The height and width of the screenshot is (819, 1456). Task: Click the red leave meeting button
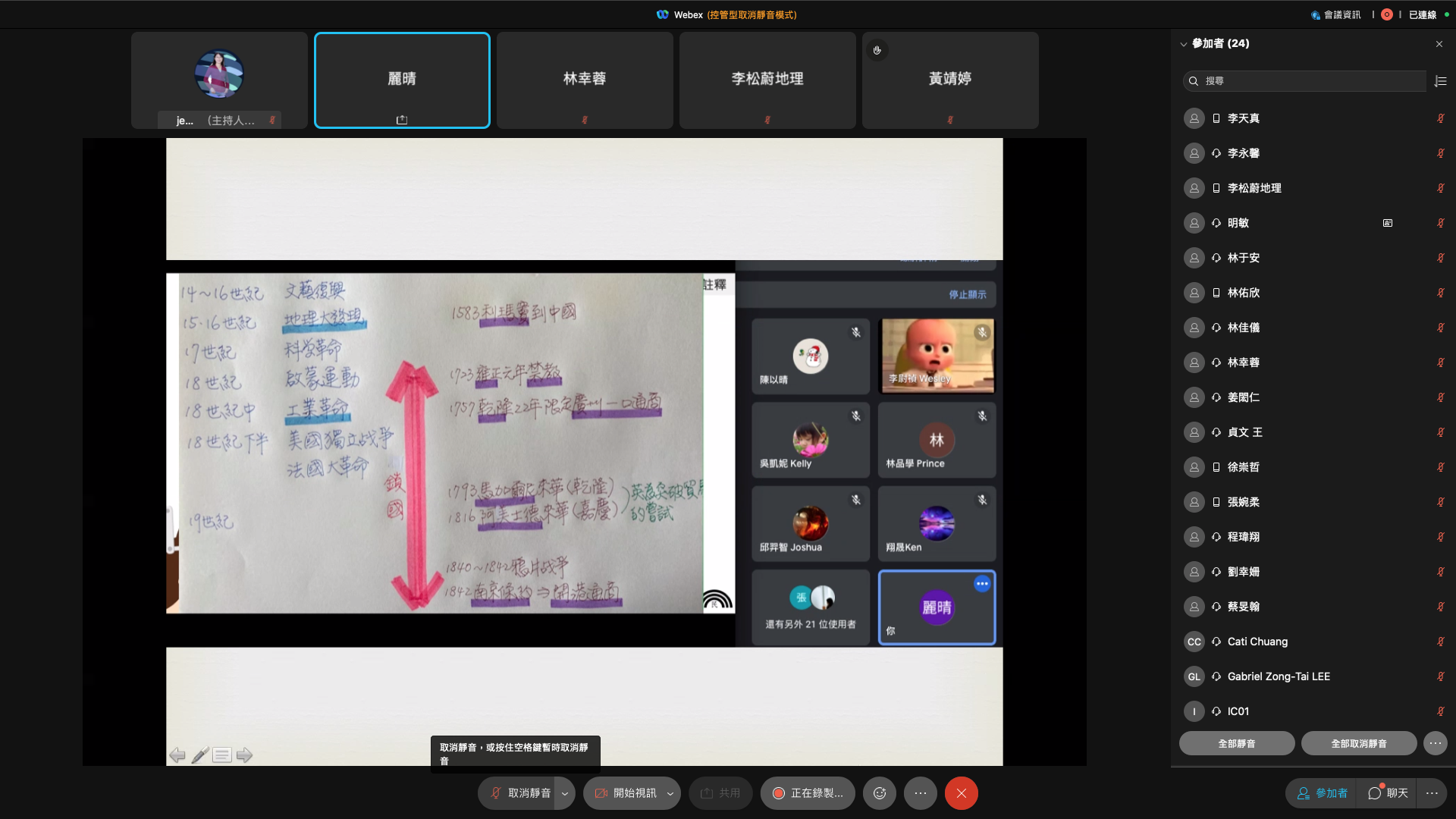(x=961, y=793)
